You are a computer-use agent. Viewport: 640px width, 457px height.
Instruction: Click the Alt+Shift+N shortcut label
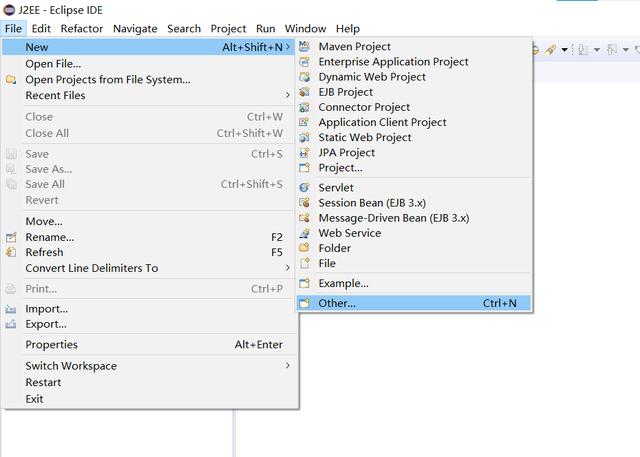click(252, 47)
